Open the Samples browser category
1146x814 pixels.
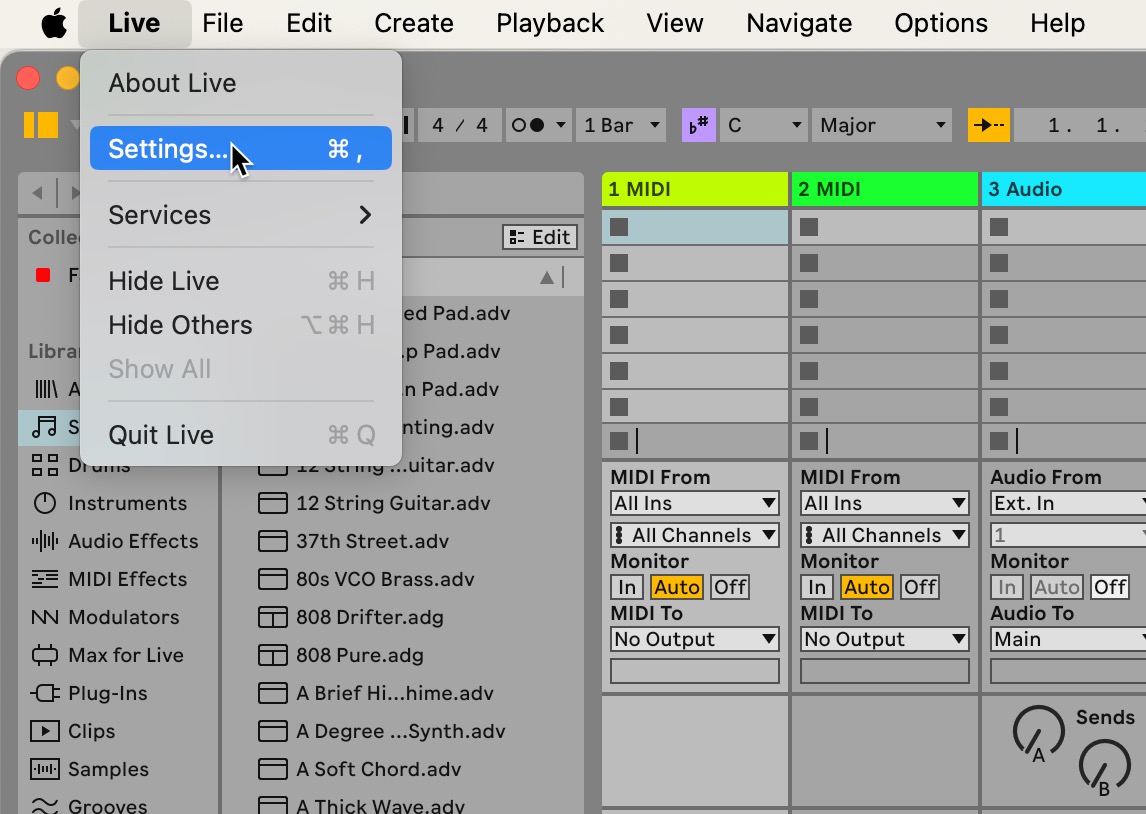[108, 769]
